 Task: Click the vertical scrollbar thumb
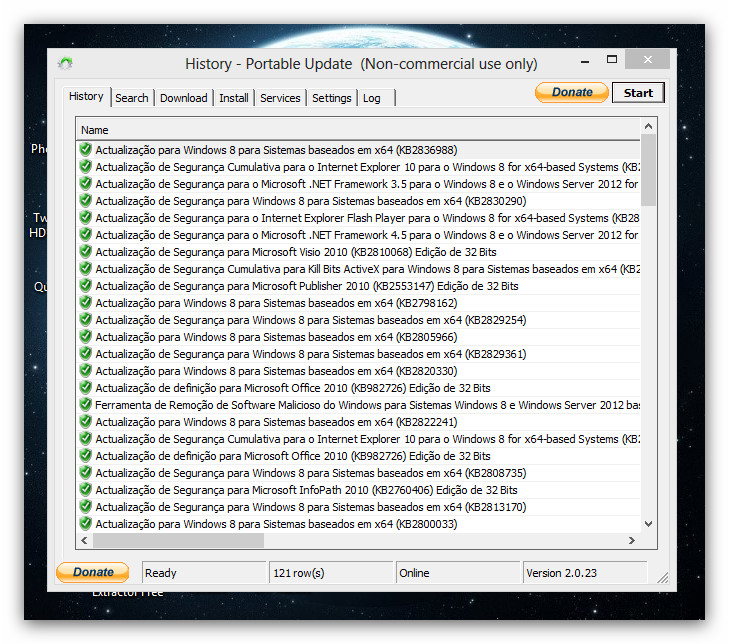(649, 170)
